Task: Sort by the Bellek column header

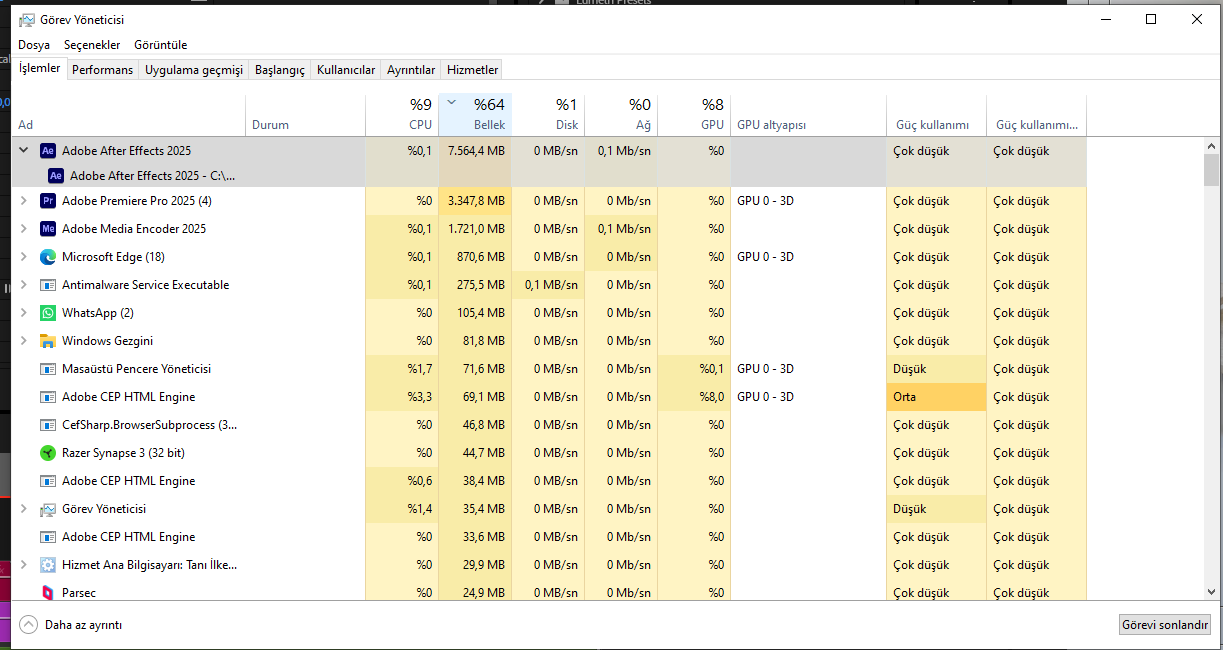Action: (475, 115)
